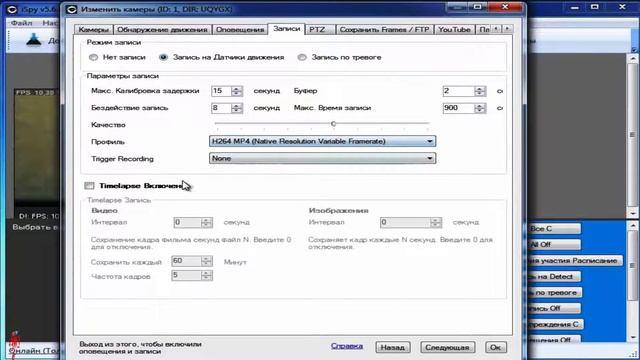
Task: Choose 'Запись по тревоге' recording mode
Action: [302, 58]
